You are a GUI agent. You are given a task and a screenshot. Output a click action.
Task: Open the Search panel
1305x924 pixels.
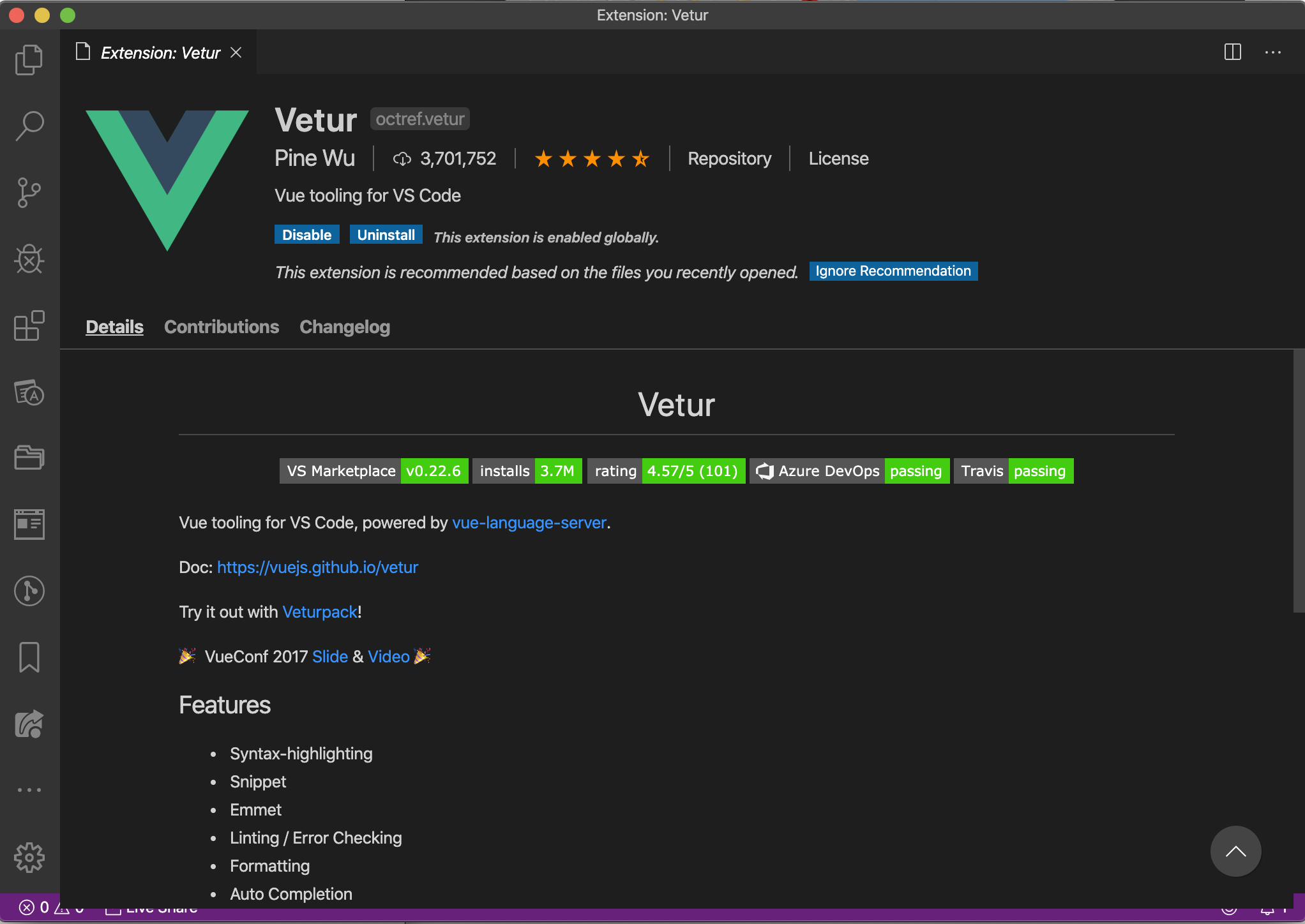pos(29,126)
